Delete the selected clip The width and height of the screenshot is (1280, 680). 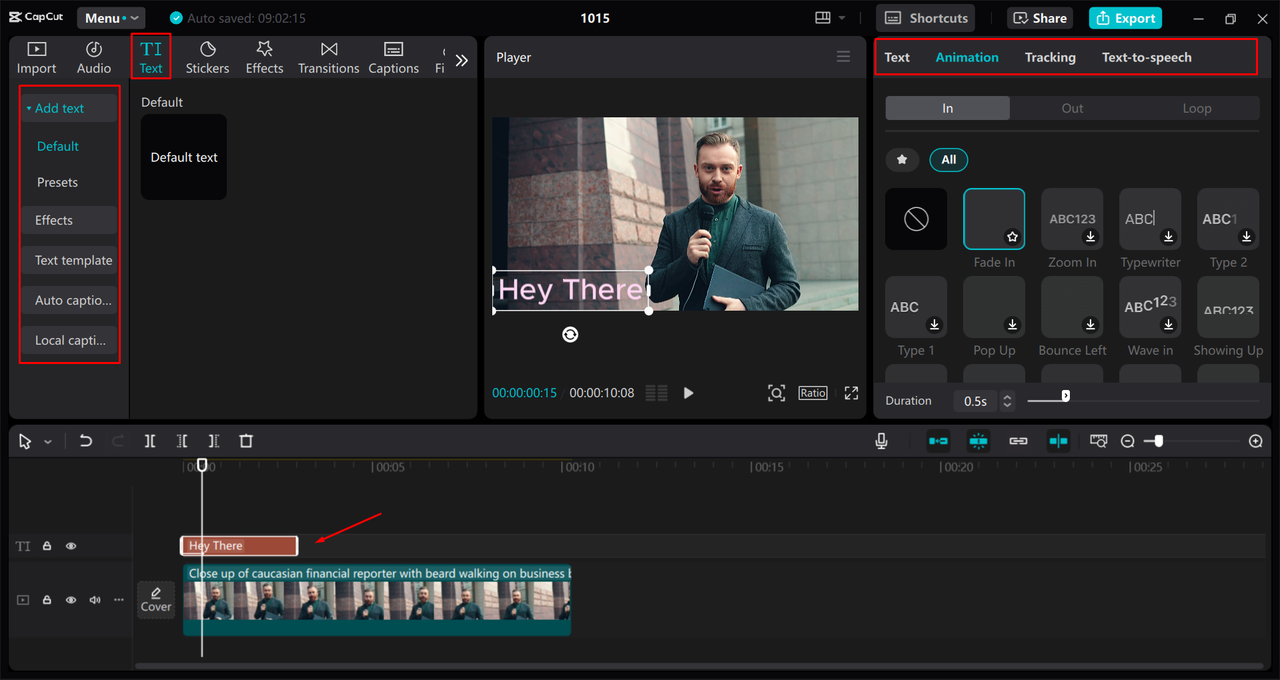pos(246,441)
